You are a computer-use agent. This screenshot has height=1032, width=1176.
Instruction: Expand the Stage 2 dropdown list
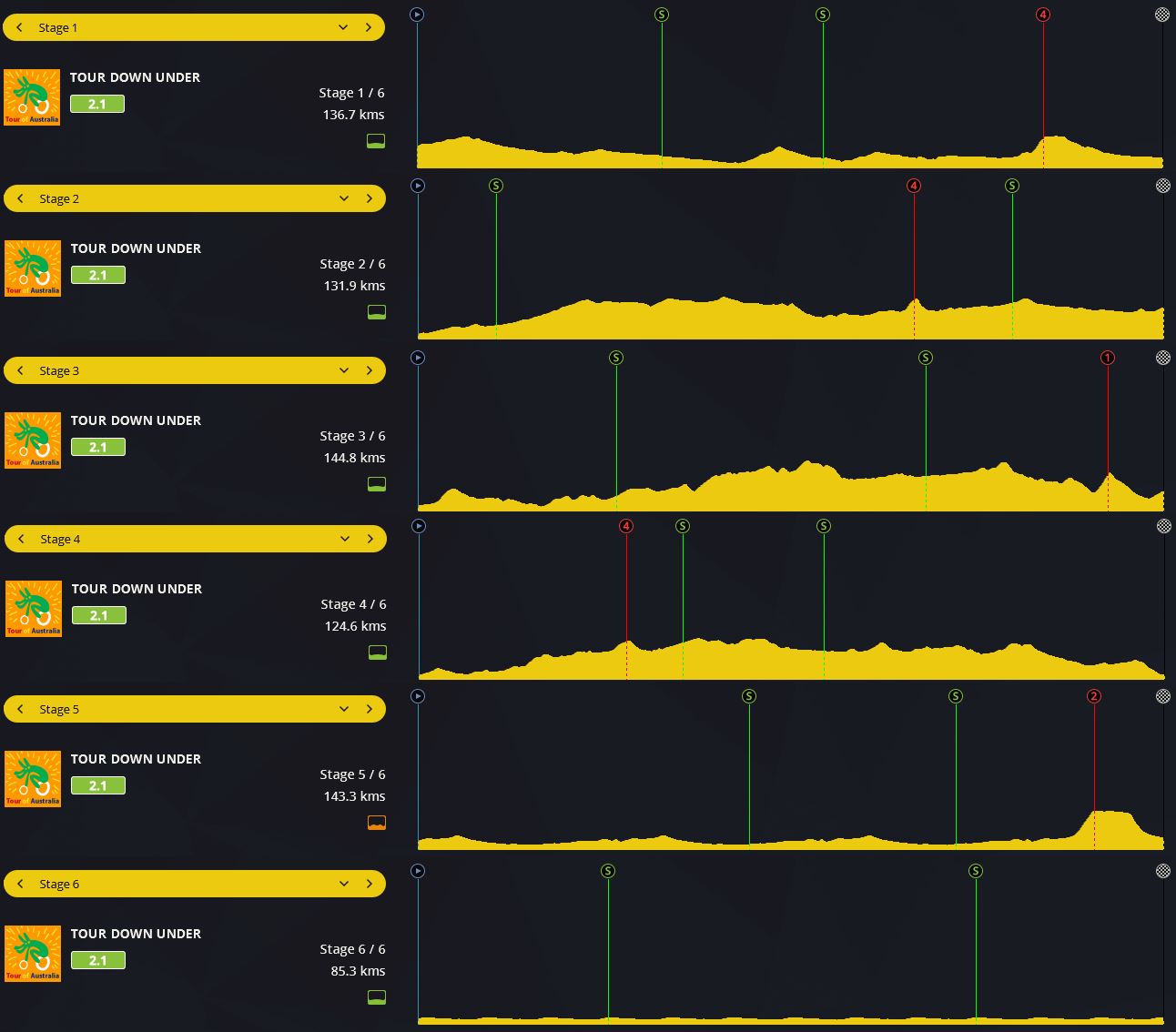344,198
